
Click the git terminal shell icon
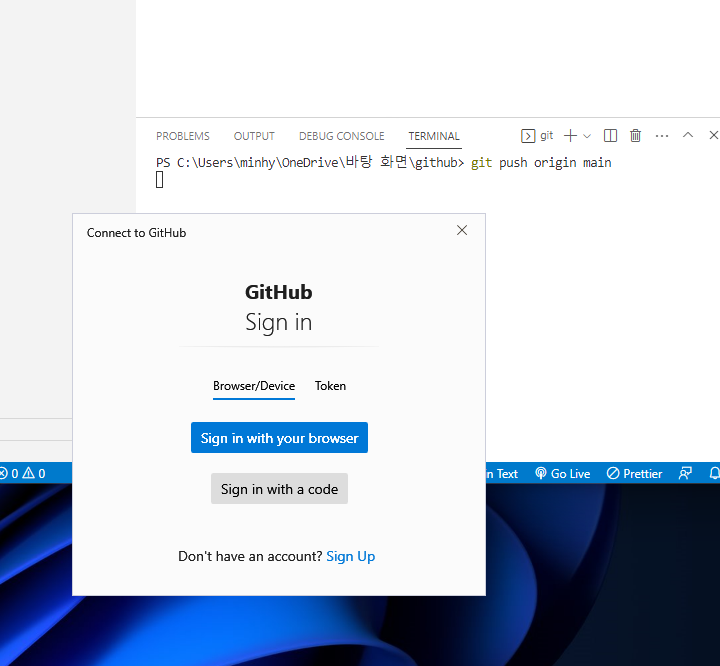coord(528,136)
